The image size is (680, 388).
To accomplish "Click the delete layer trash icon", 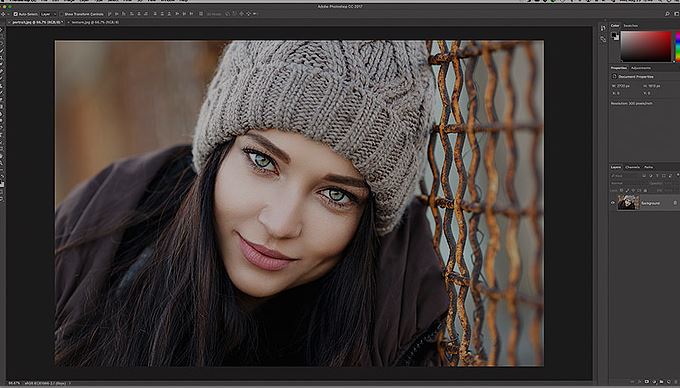I will pyautogui.click(x=676, y=381).
